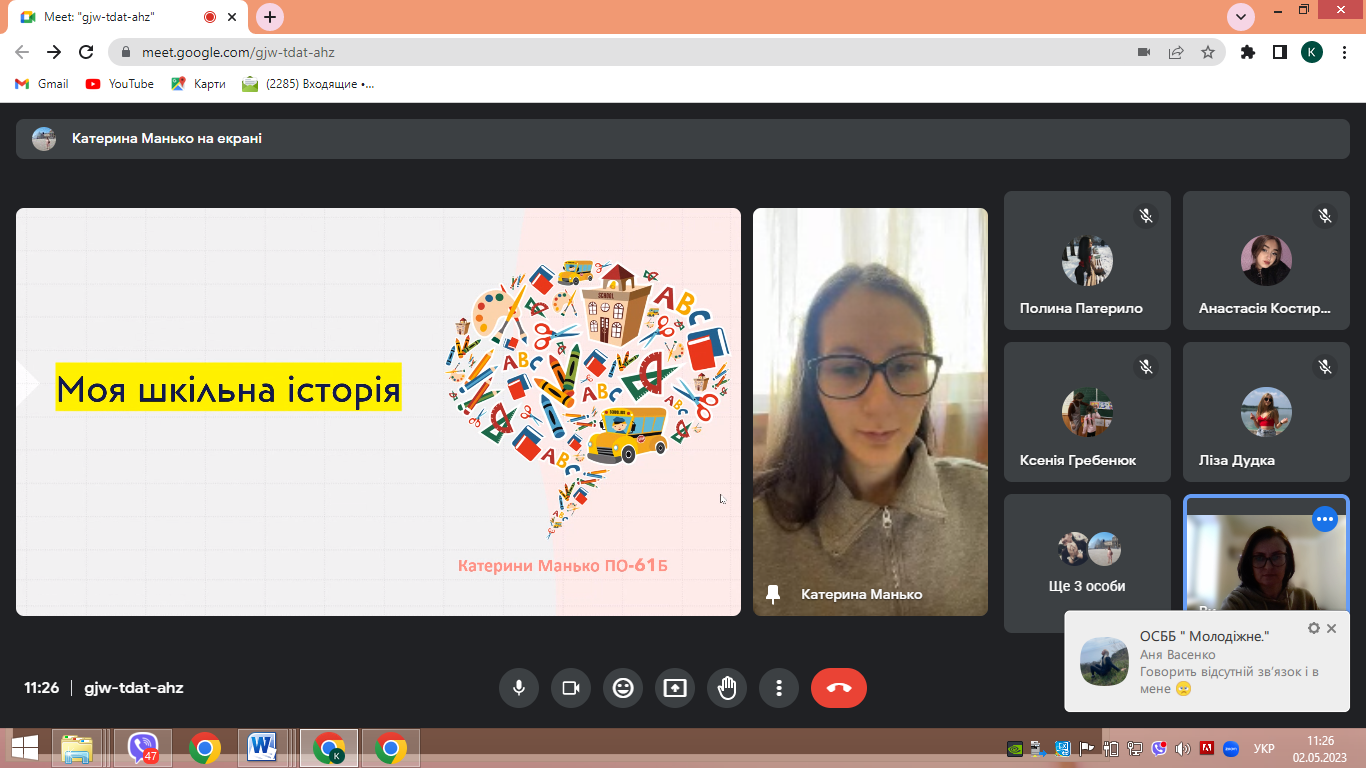Expand the tab search chevron
Screen dimensions: 1366x768
(1241, 17)
